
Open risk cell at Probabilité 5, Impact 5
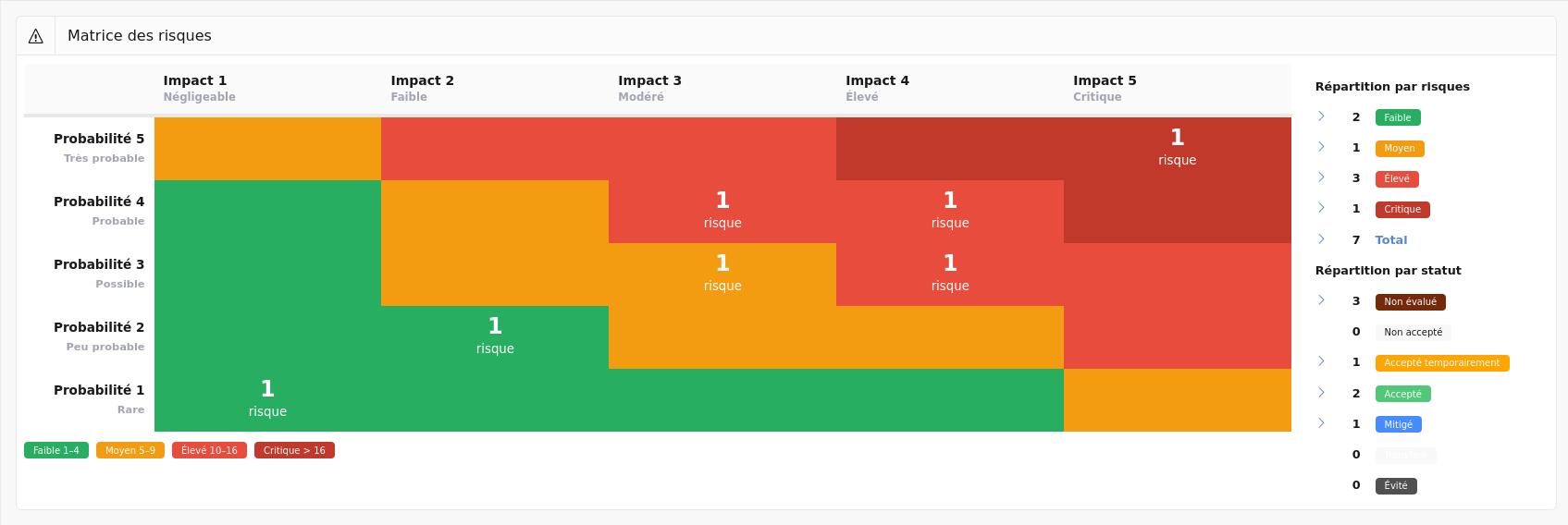(1177, 148)
